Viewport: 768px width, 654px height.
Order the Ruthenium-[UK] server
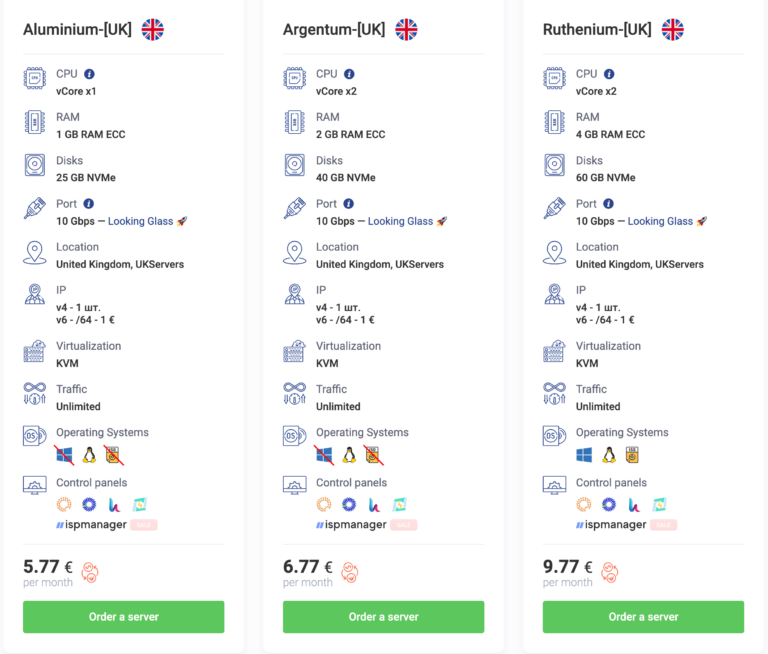[x=644, y=617]
